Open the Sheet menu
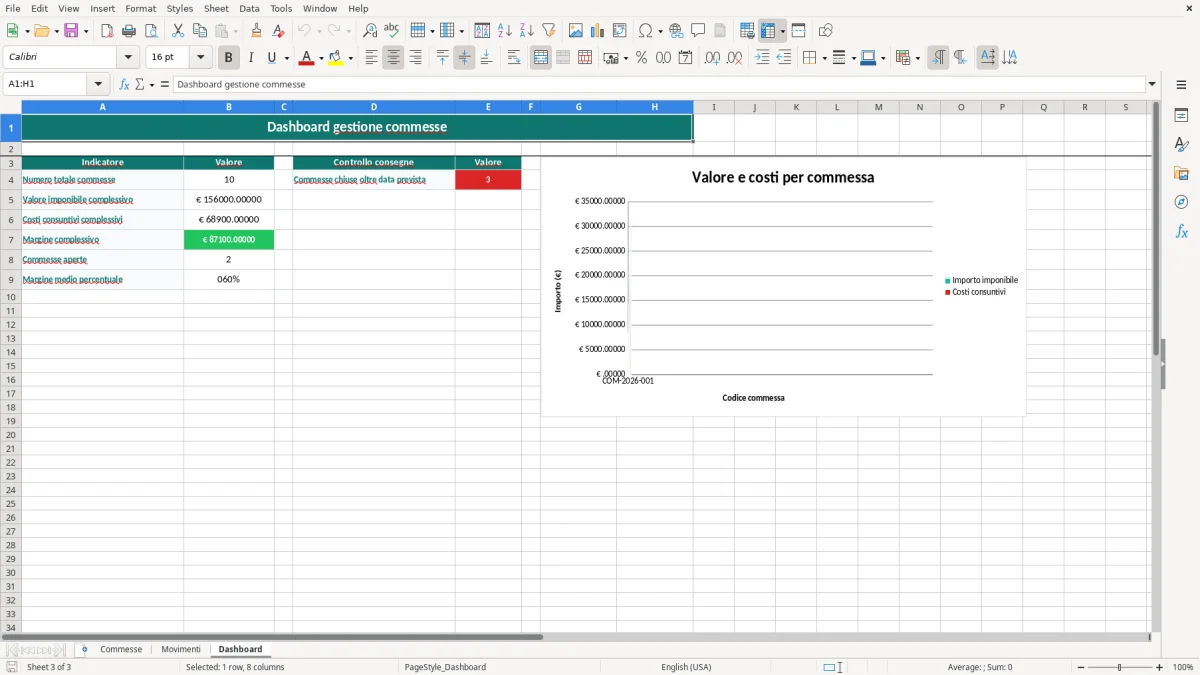 (x=216, y=8)
